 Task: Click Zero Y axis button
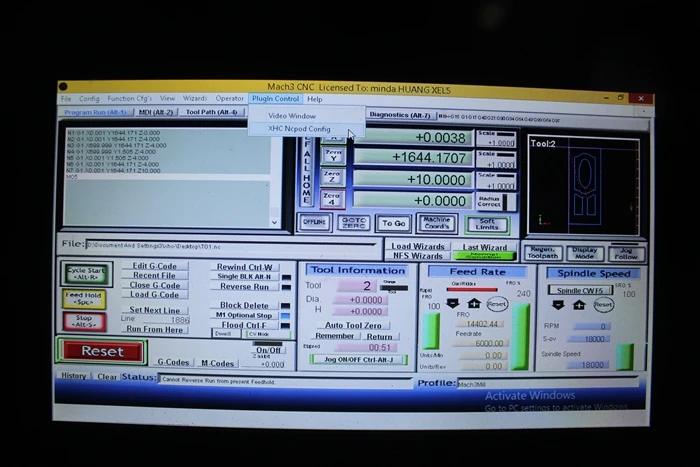pos(333,156)
